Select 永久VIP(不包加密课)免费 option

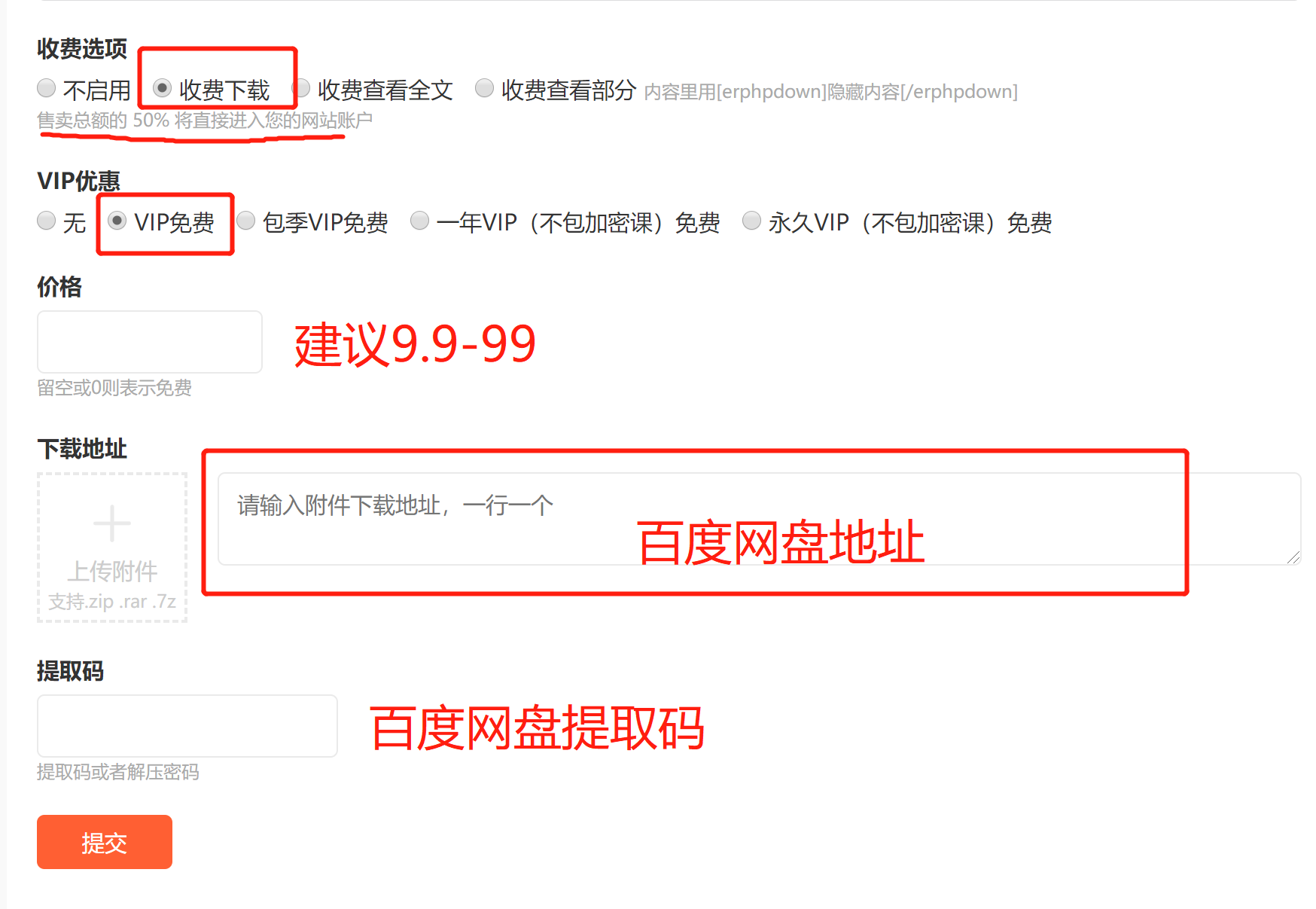(752, 221)
